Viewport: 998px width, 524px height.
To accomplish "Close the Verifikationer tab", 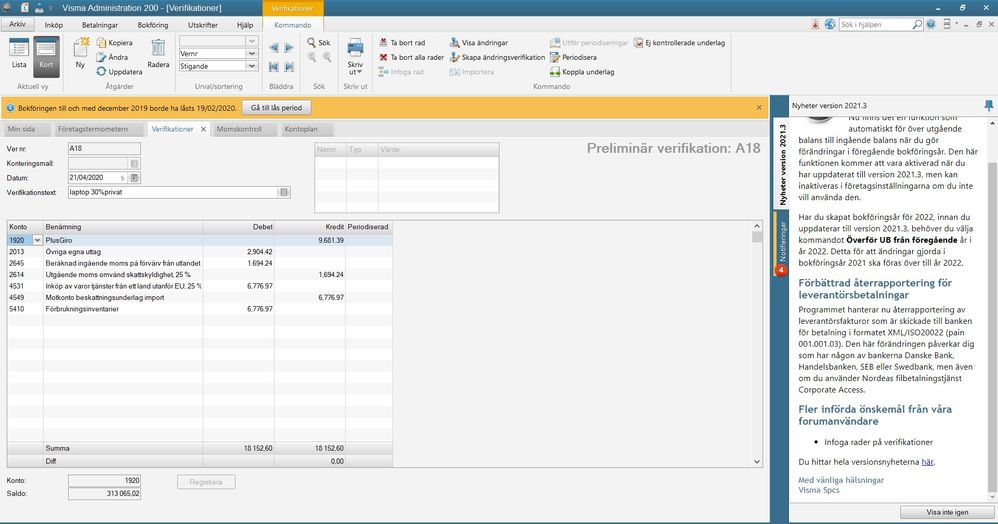I will 203,129.
